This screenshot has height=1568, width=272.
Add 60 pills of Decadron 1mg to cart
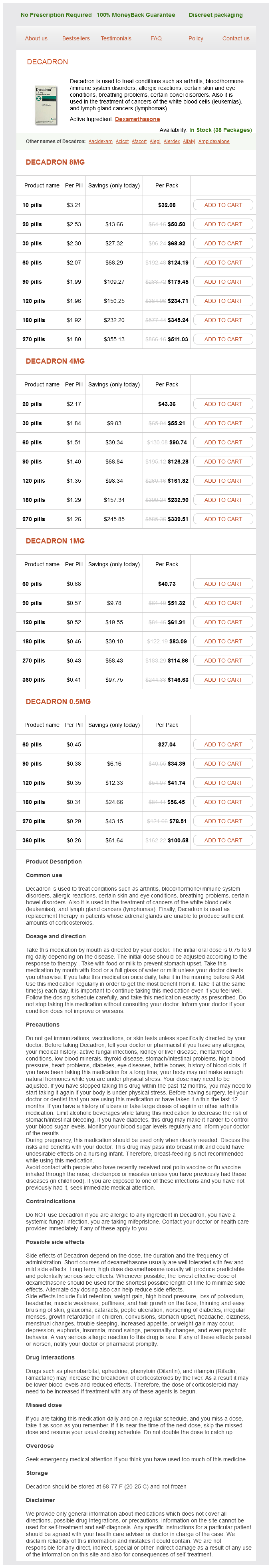pos(223,583)
